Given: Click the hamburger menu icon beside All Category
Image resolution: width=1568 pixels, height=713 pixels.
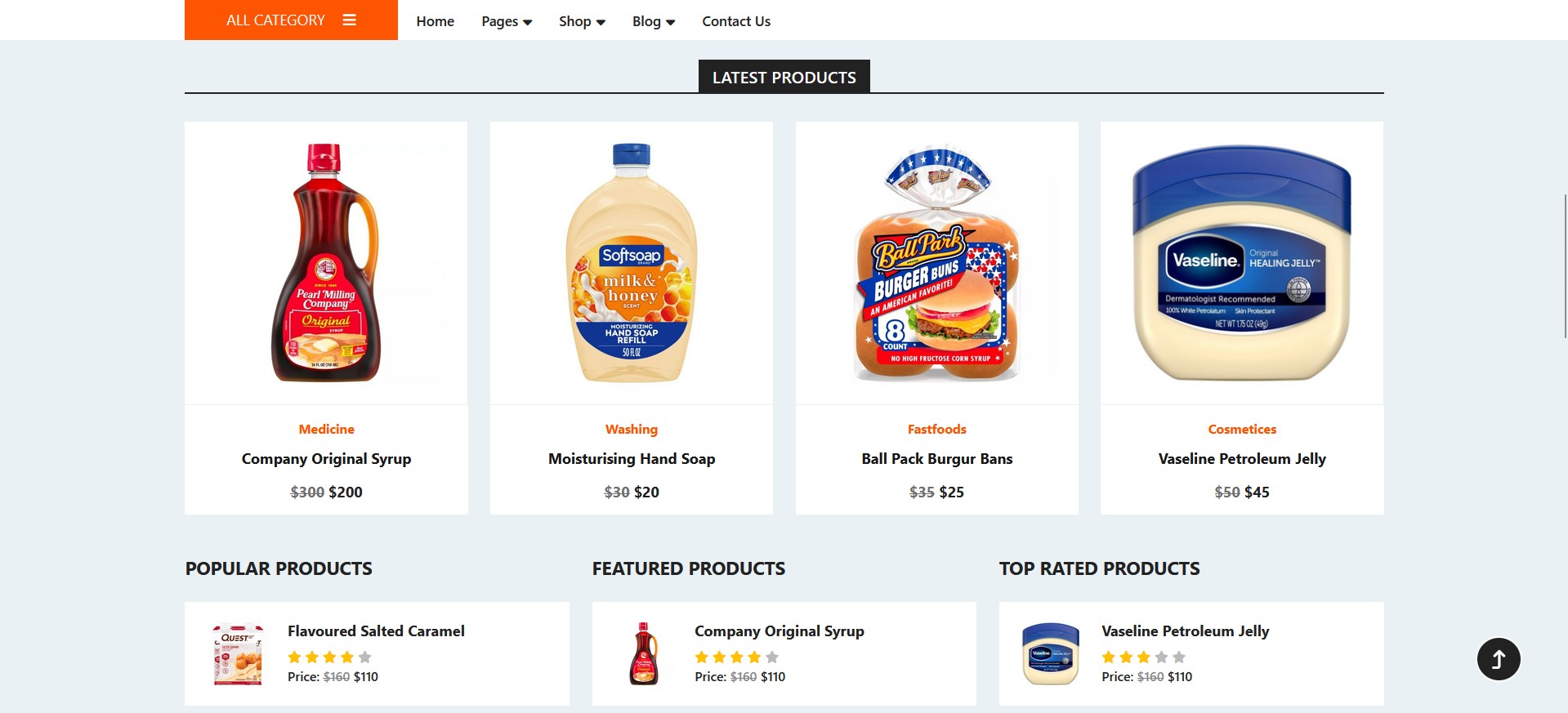Looking at the screenshot, I should coord(349,20).
